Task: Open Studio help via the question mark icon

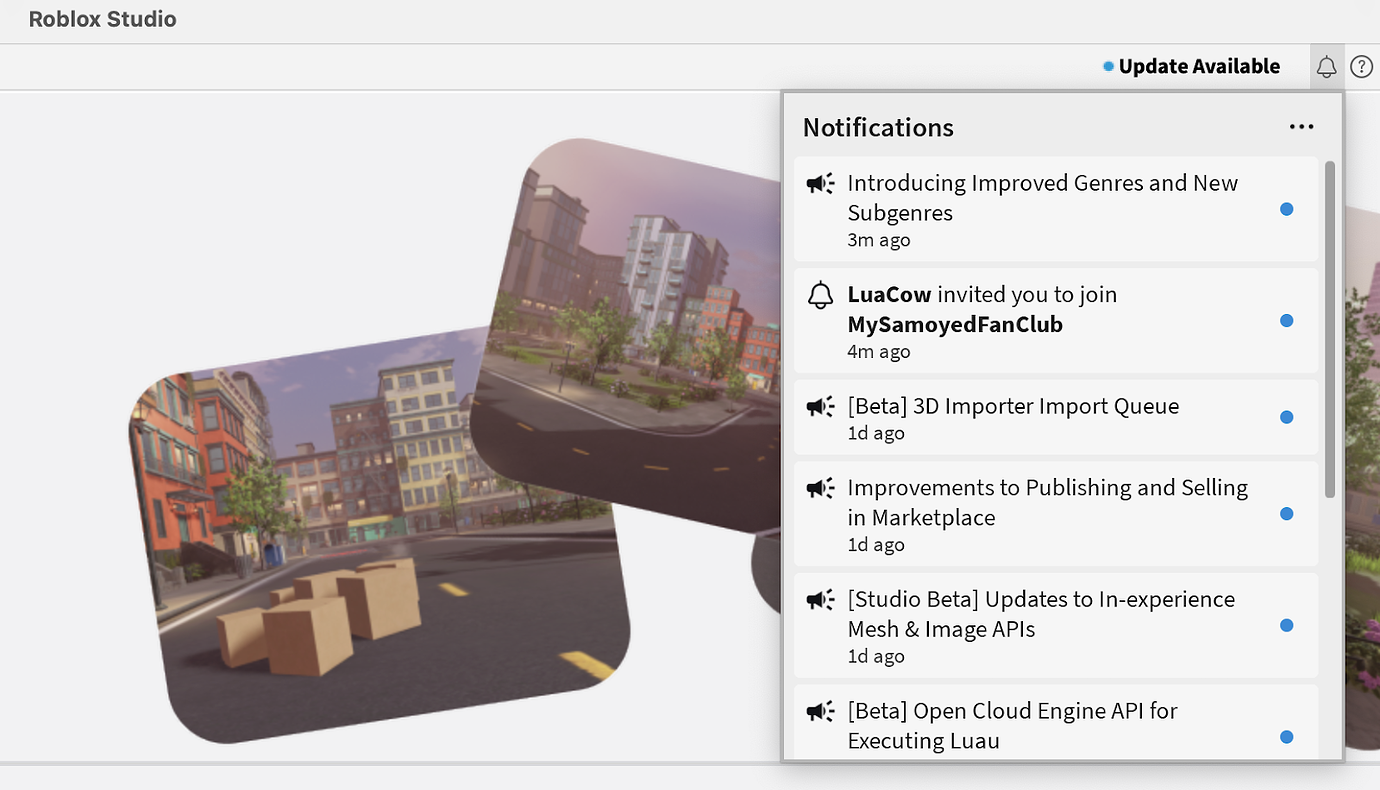Action: (x=1361, y=66)
